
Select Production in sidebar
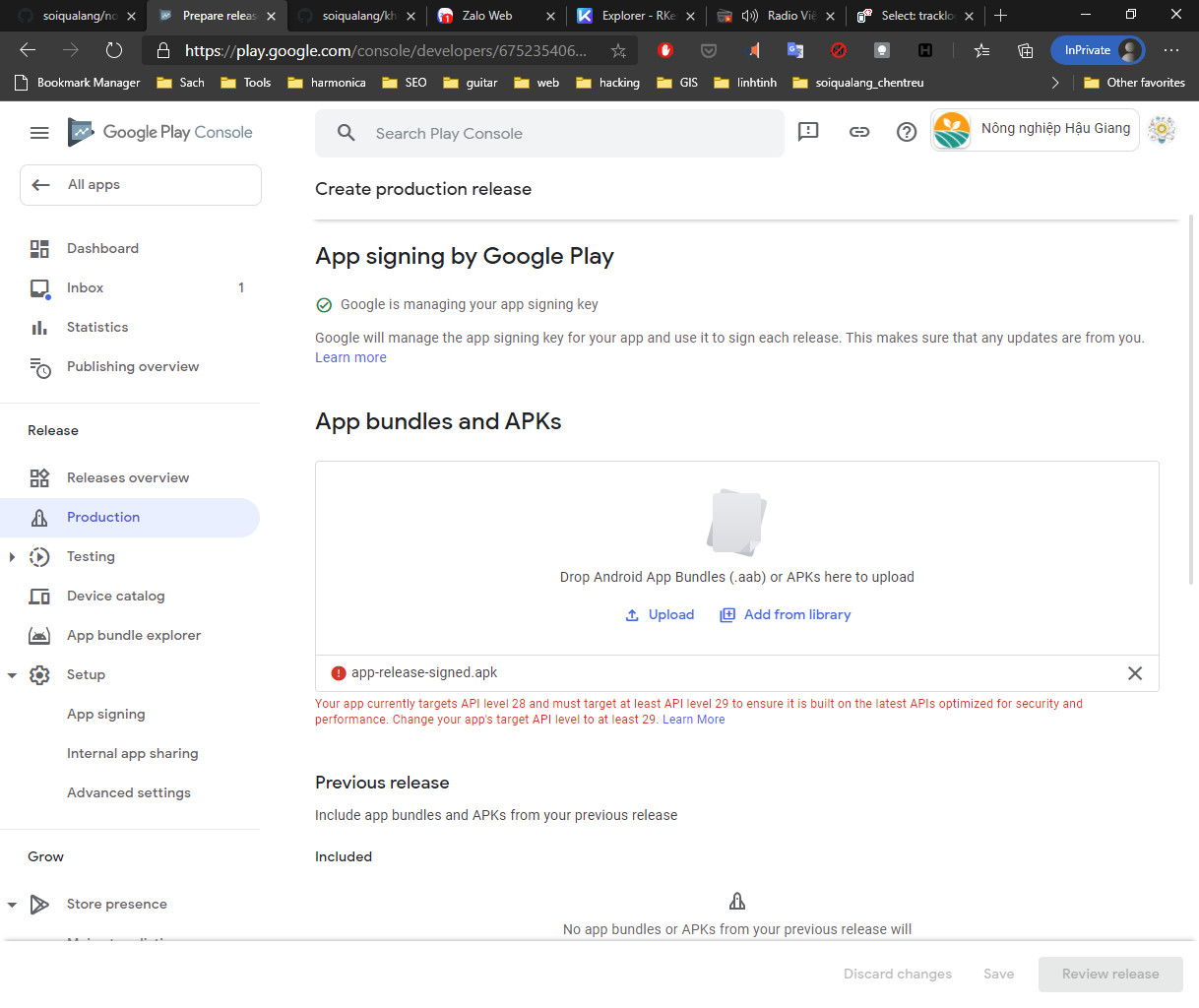click(130, 517)
